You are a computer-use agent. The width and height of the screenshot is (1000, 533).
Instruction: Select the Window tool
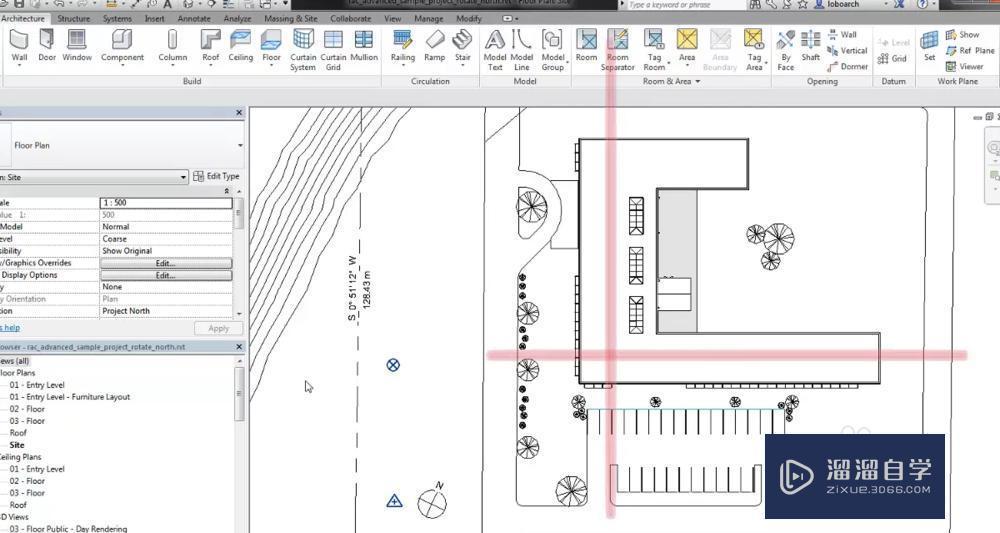(77, 47)
